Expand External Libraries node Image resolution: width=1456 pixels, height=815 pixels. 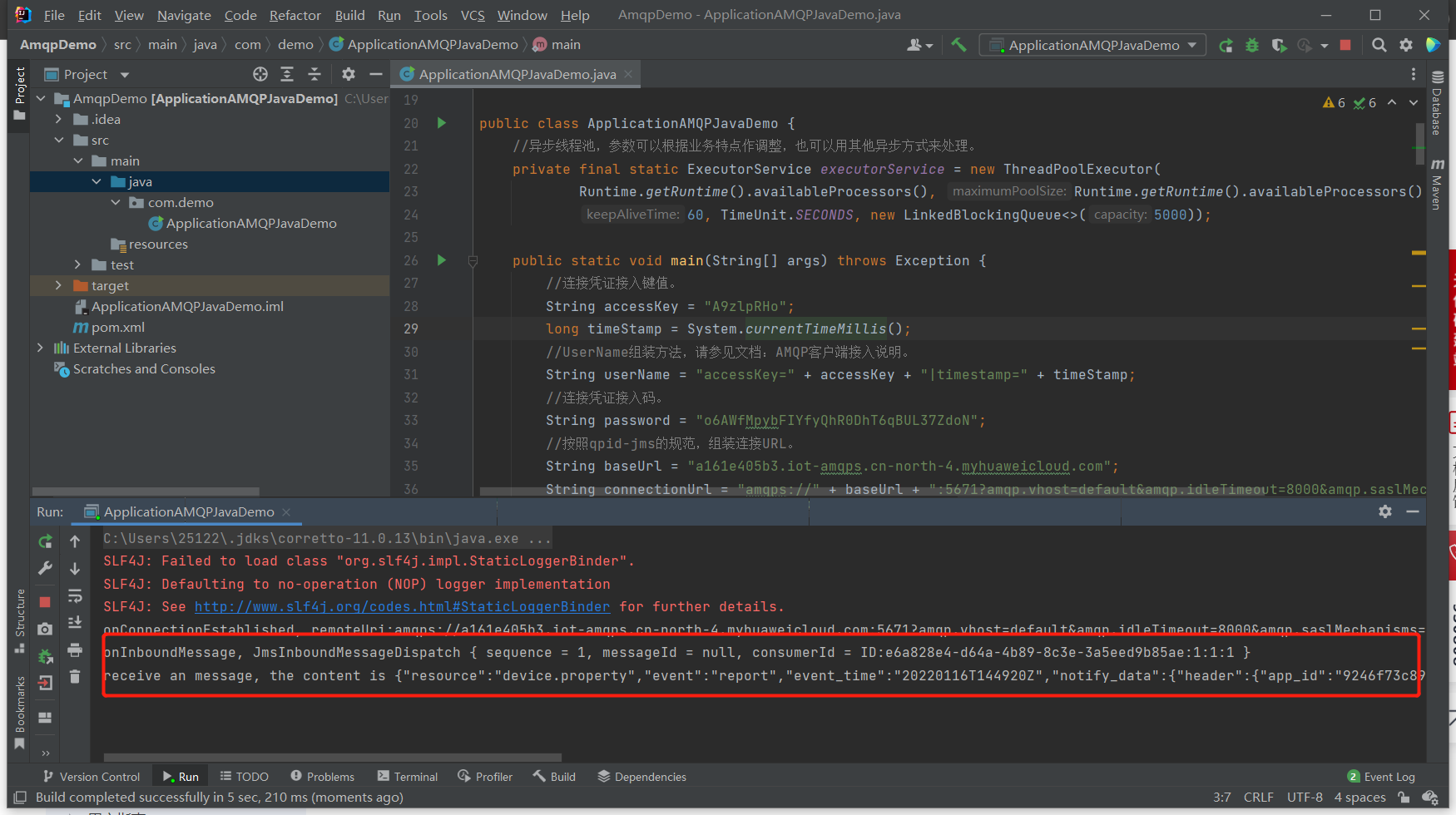point(40,348)
